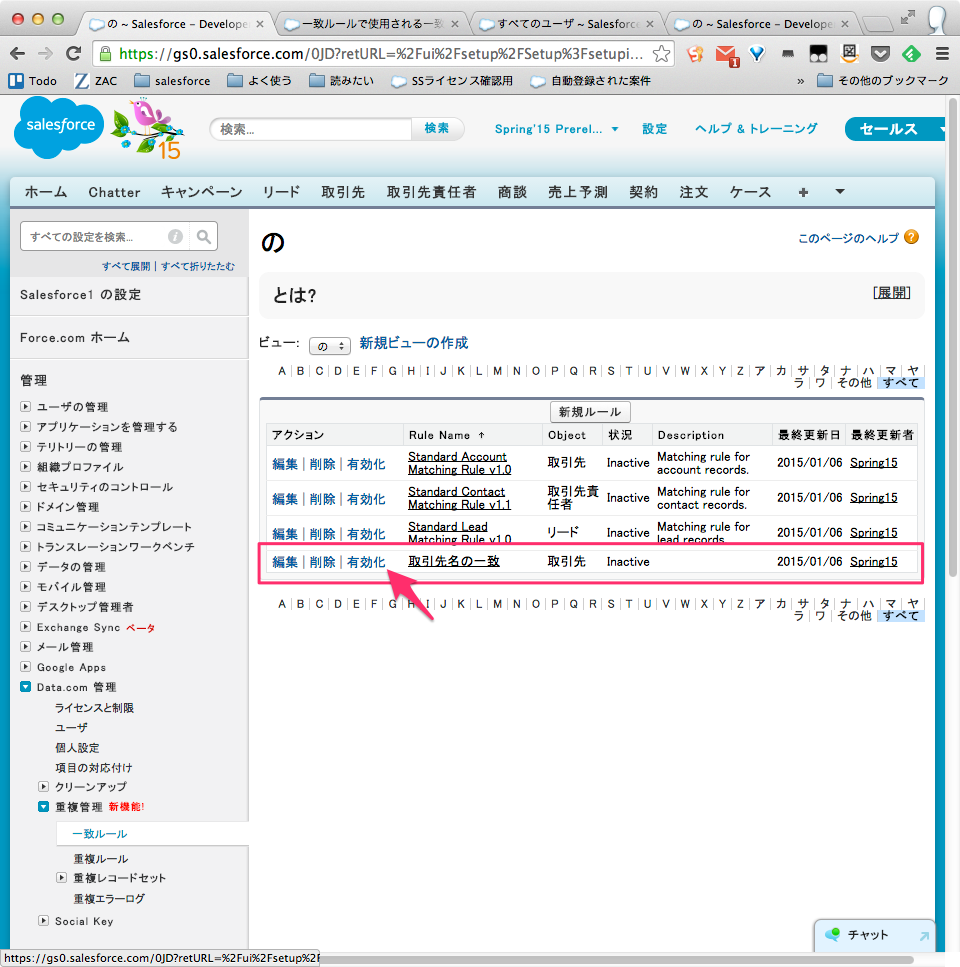Close the second browser tab

tap(455, 24)
